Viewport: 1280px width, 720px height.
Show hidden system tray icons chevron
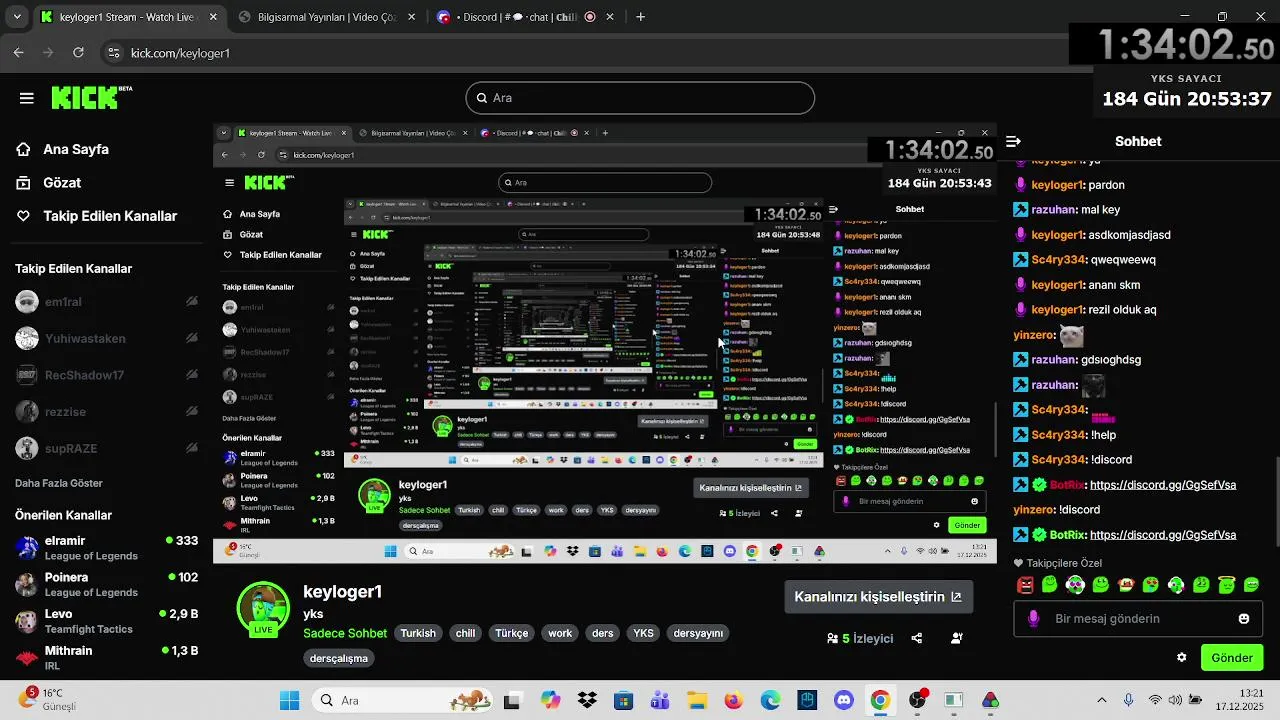[1102, 700]
